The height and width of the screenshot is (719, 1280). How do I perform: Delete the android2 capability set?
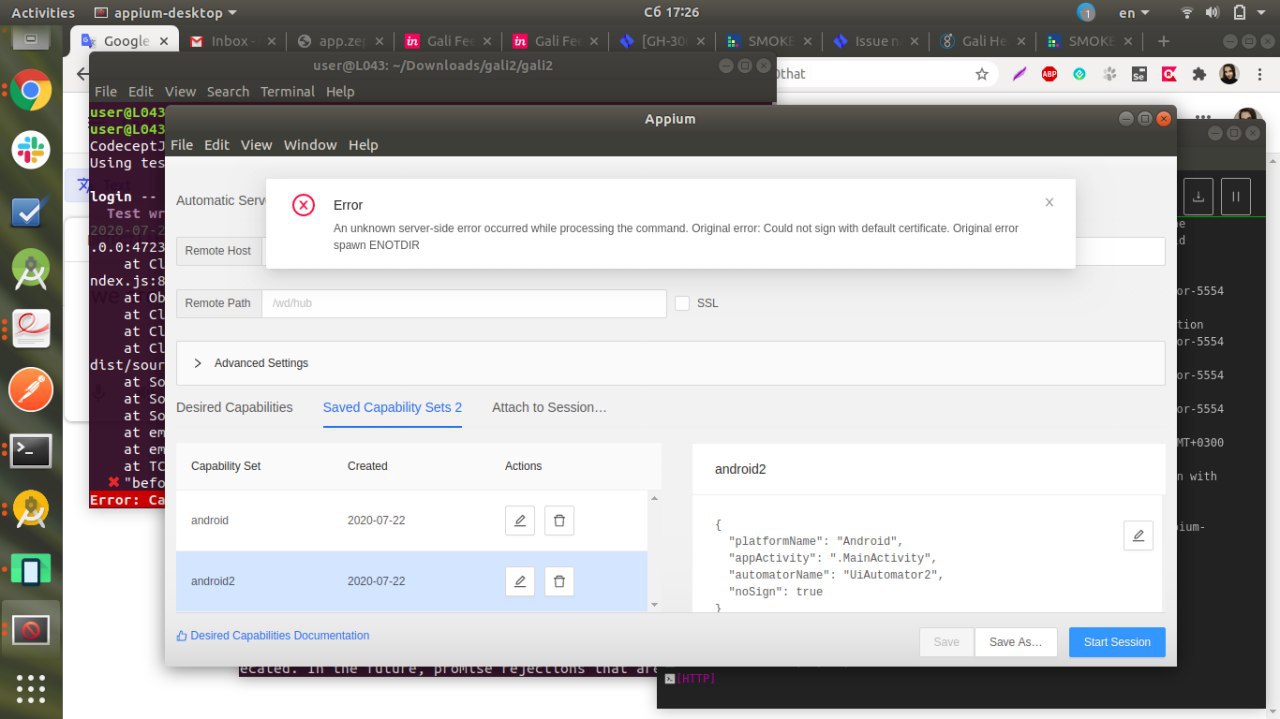click(559, 581)
